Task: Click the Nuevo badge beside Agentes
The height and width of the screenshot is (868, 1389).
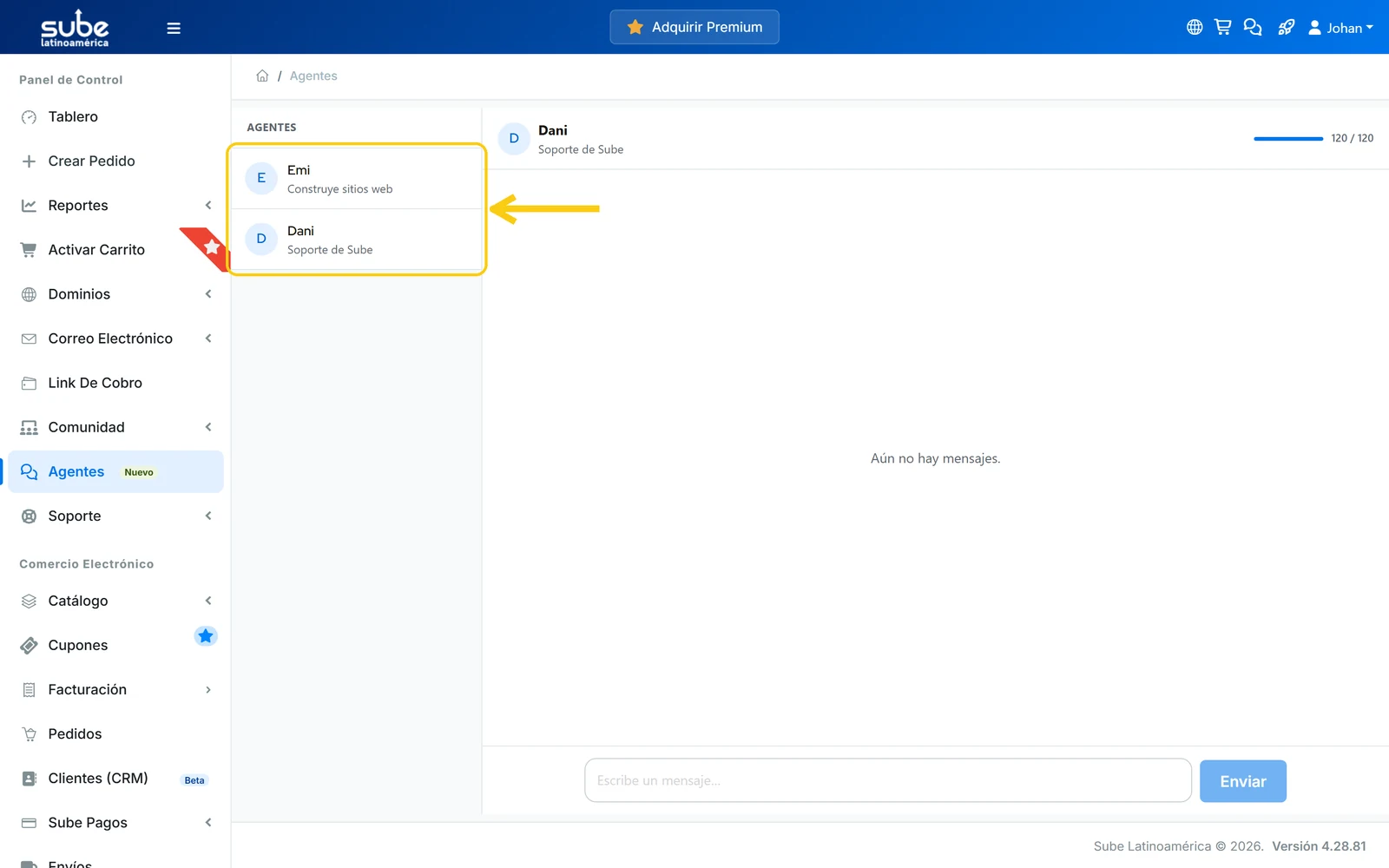Action: click(139, 472)
